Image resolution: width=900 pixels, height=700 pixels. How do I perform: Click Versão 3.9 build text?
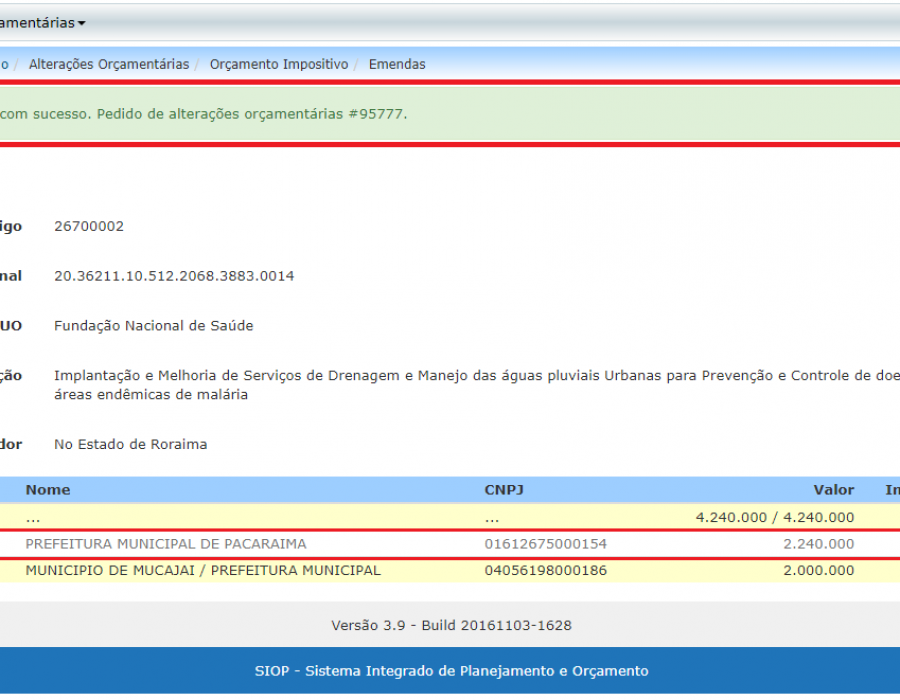pos(452,625)
